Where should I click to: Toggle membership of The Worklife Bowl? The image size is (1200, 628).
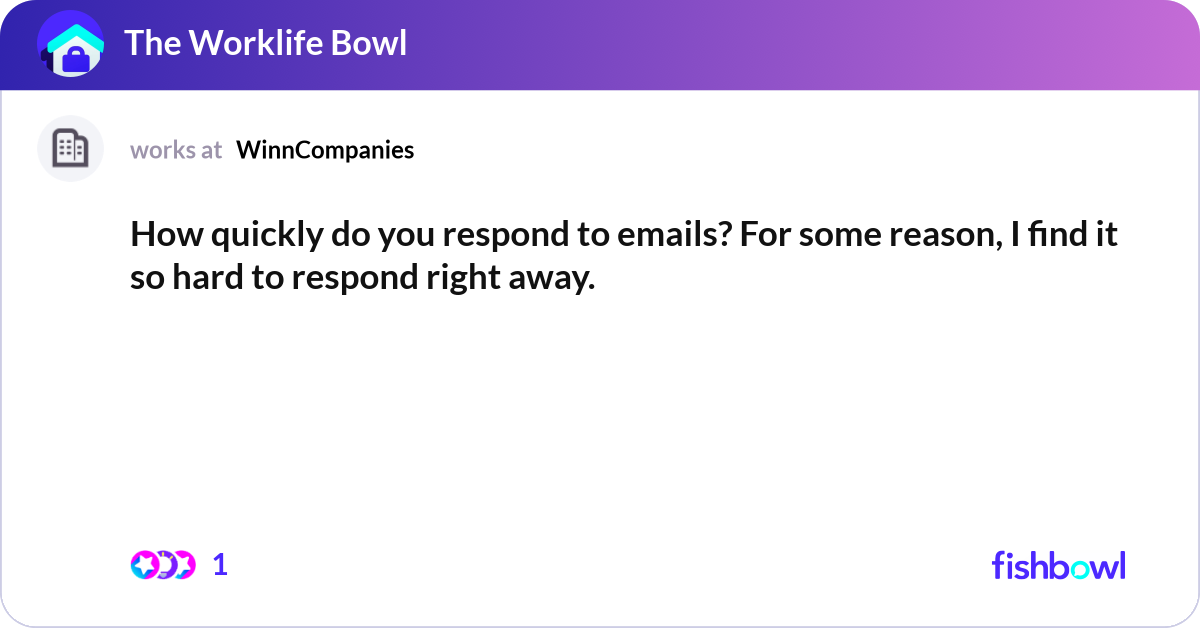point(267,43)
